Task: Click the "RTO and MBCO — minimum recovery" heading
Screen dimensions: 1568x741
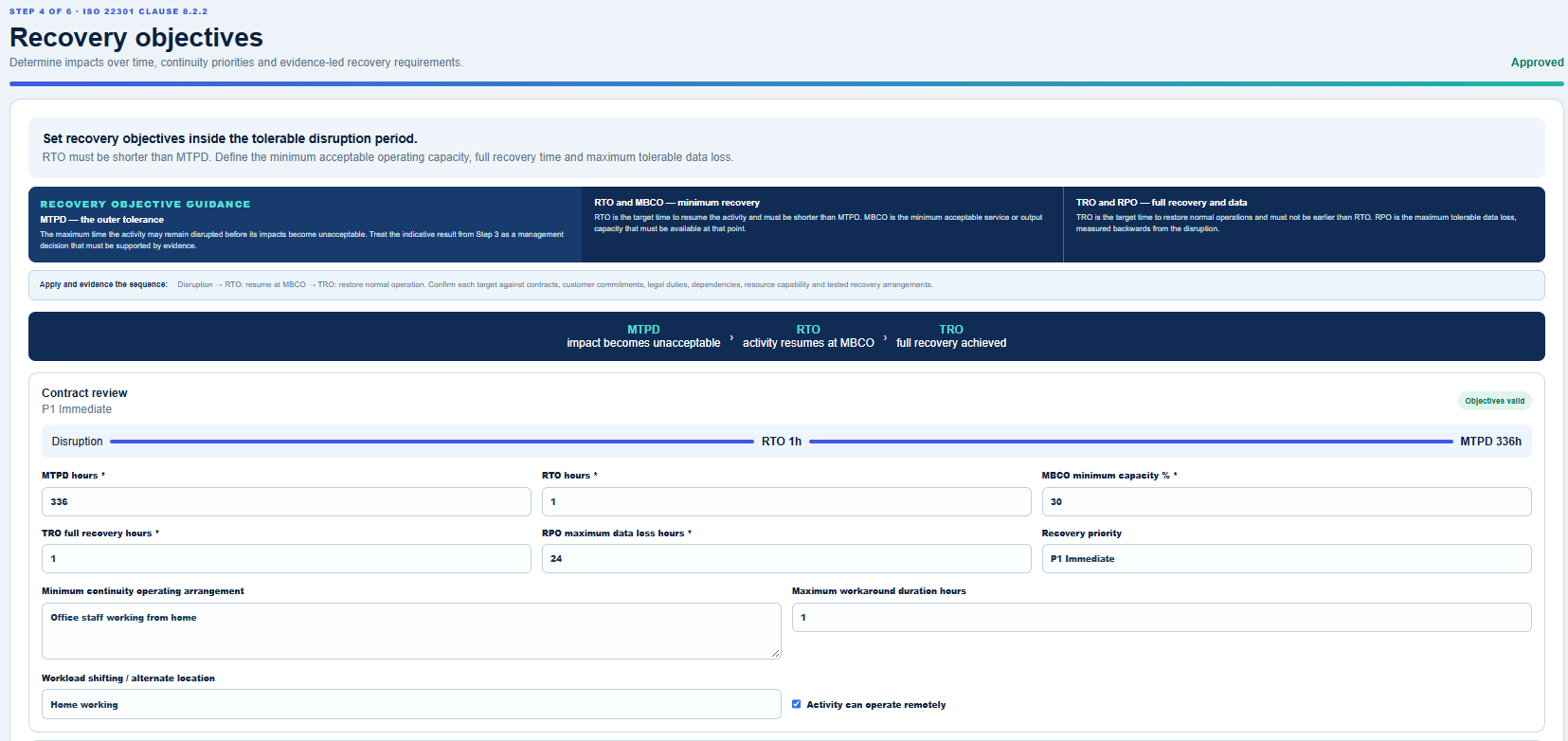Action: point(676,203)
